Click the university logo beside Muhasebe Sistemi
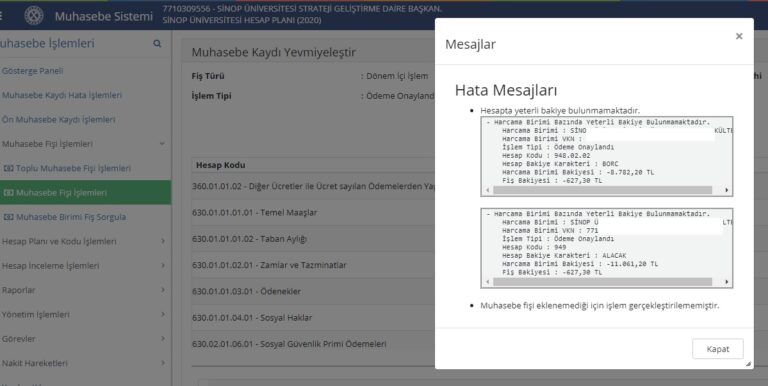 tap(34, 16)
